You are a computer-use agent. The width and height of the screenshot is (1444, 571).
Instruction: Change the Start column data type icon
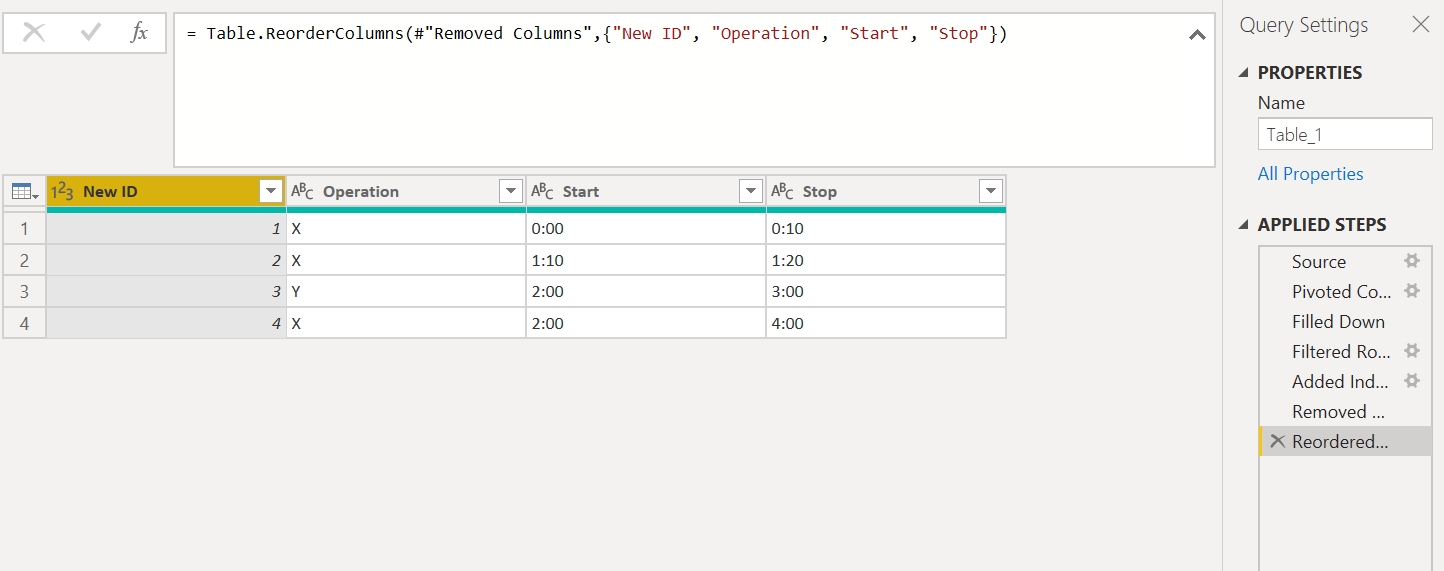click(542, 191)
